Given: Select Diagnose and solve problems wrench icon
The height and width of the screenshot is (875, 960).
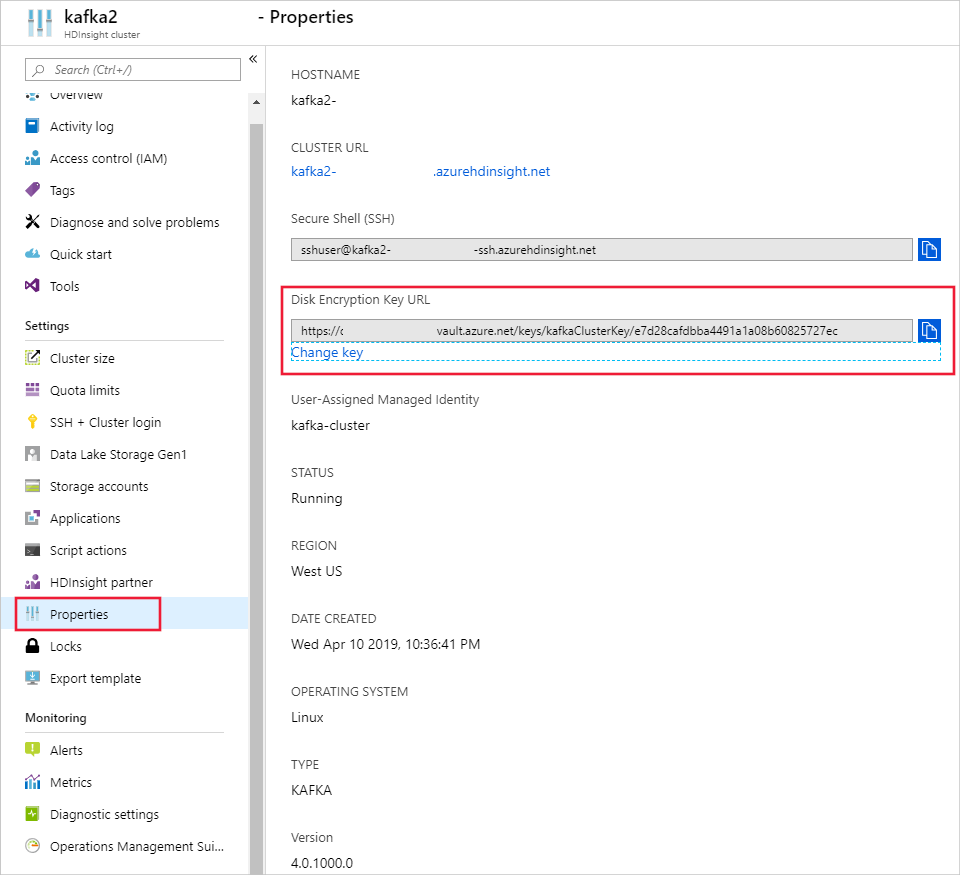Looking at the screenshot, I should (x=32, y=223).
